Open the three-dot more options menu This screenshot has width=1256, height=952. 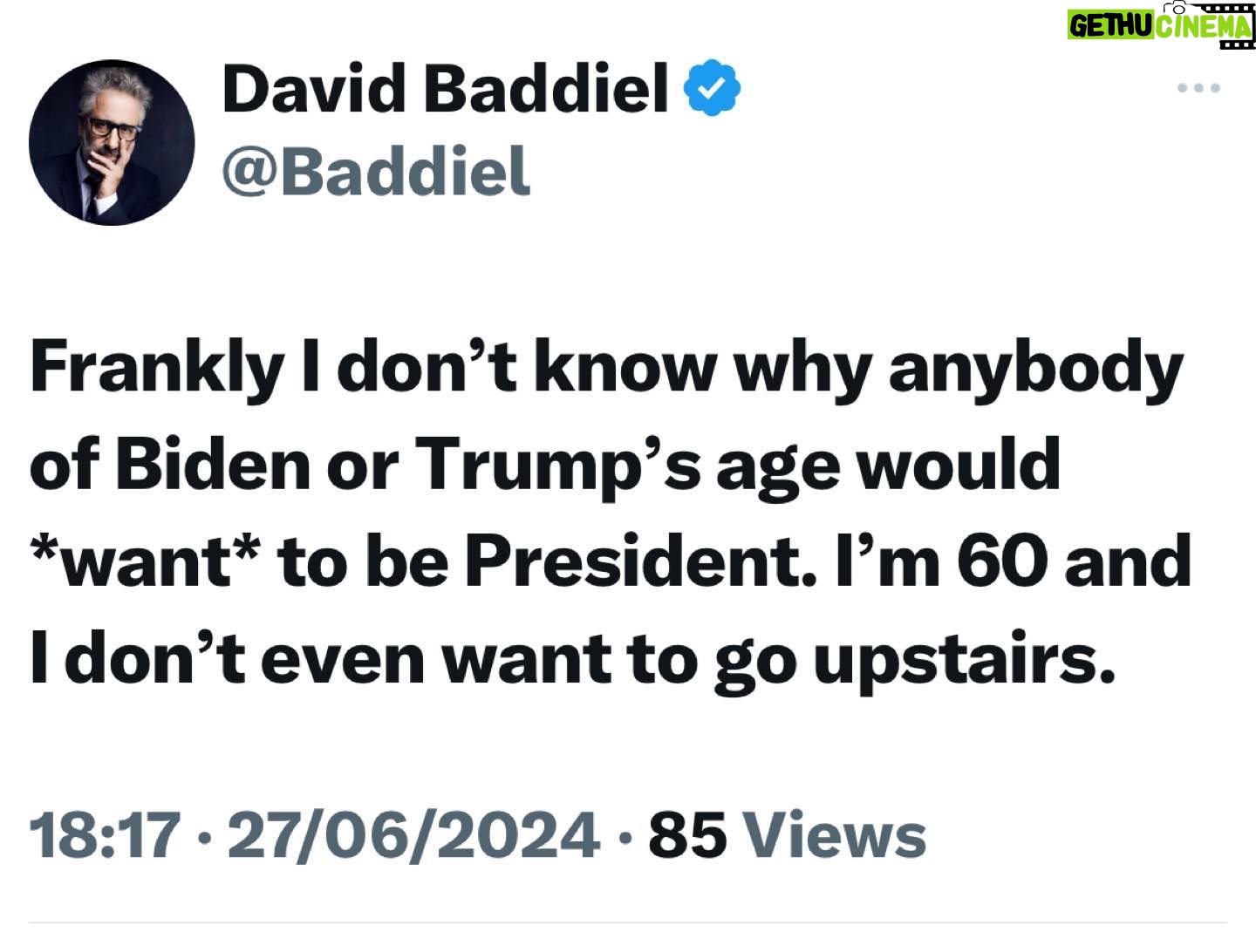click(x=1198, y=88)
